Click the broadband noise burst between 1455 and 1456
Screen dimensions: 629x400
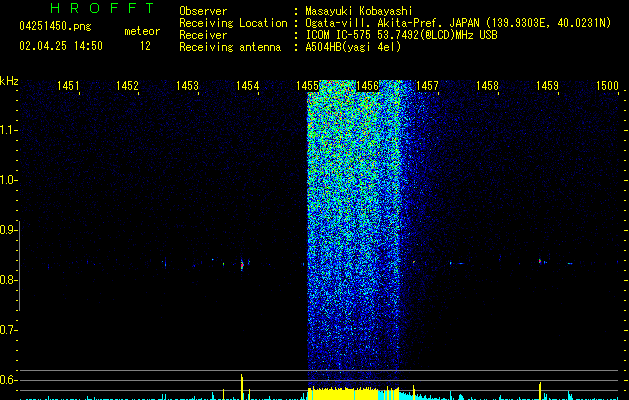pos(354,233)
